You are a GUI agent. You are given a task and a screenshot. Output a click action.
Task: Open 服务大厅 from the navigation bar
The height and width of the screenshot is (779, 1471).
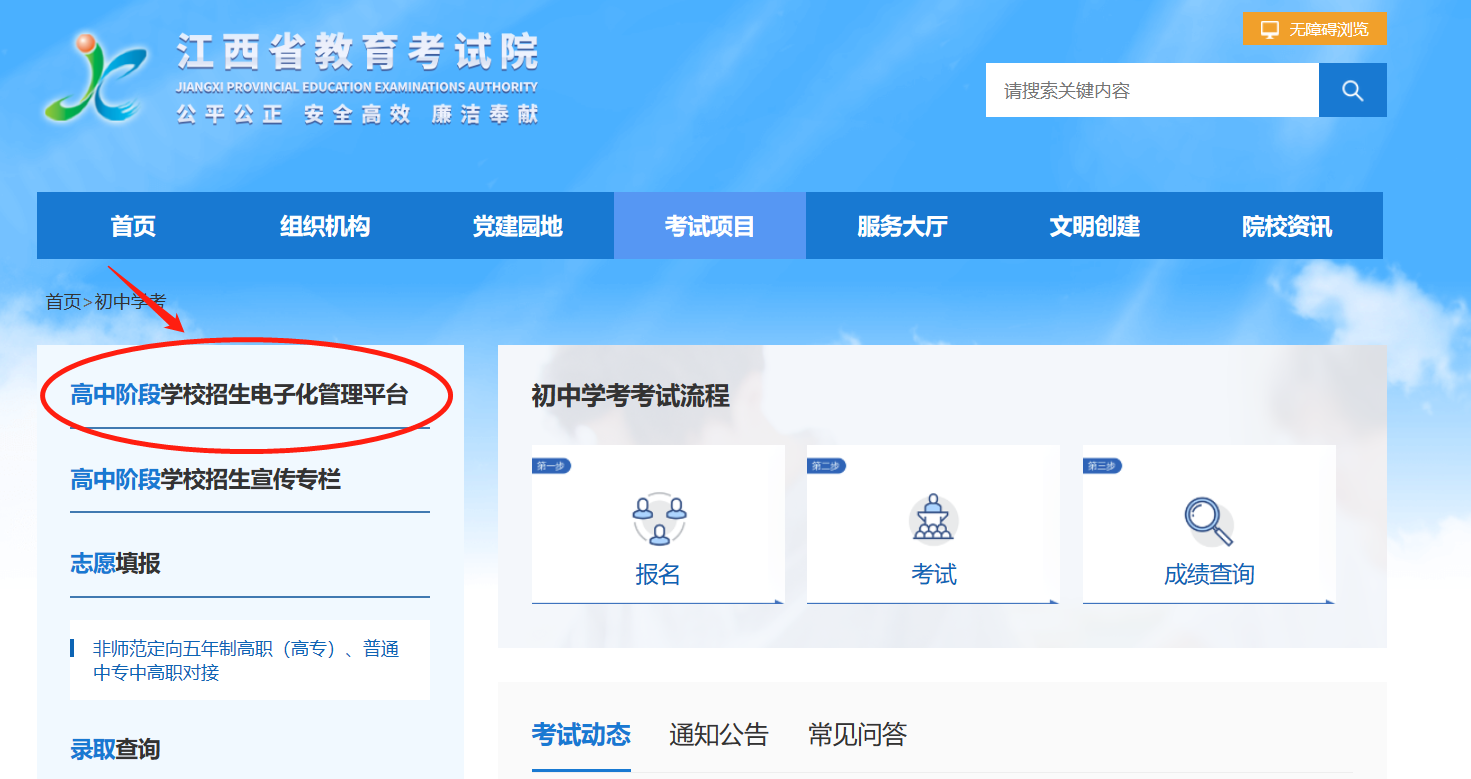[x=901, y=226]
